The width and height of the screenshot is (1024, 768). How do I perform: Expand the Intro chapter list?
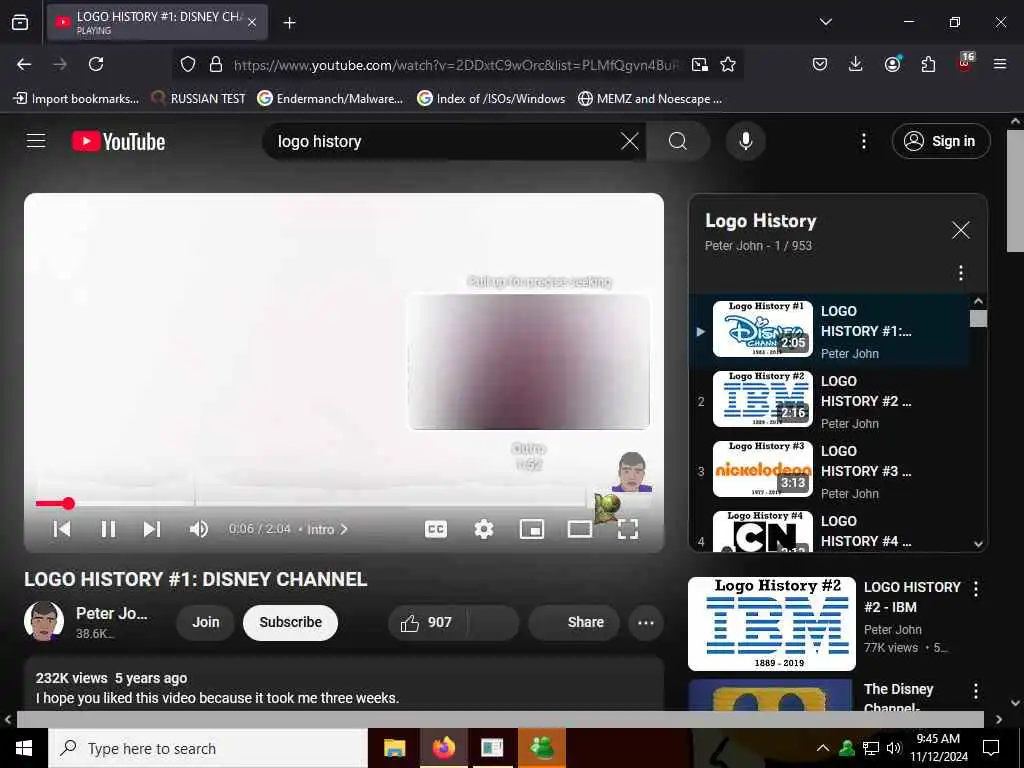pos(327,529)
